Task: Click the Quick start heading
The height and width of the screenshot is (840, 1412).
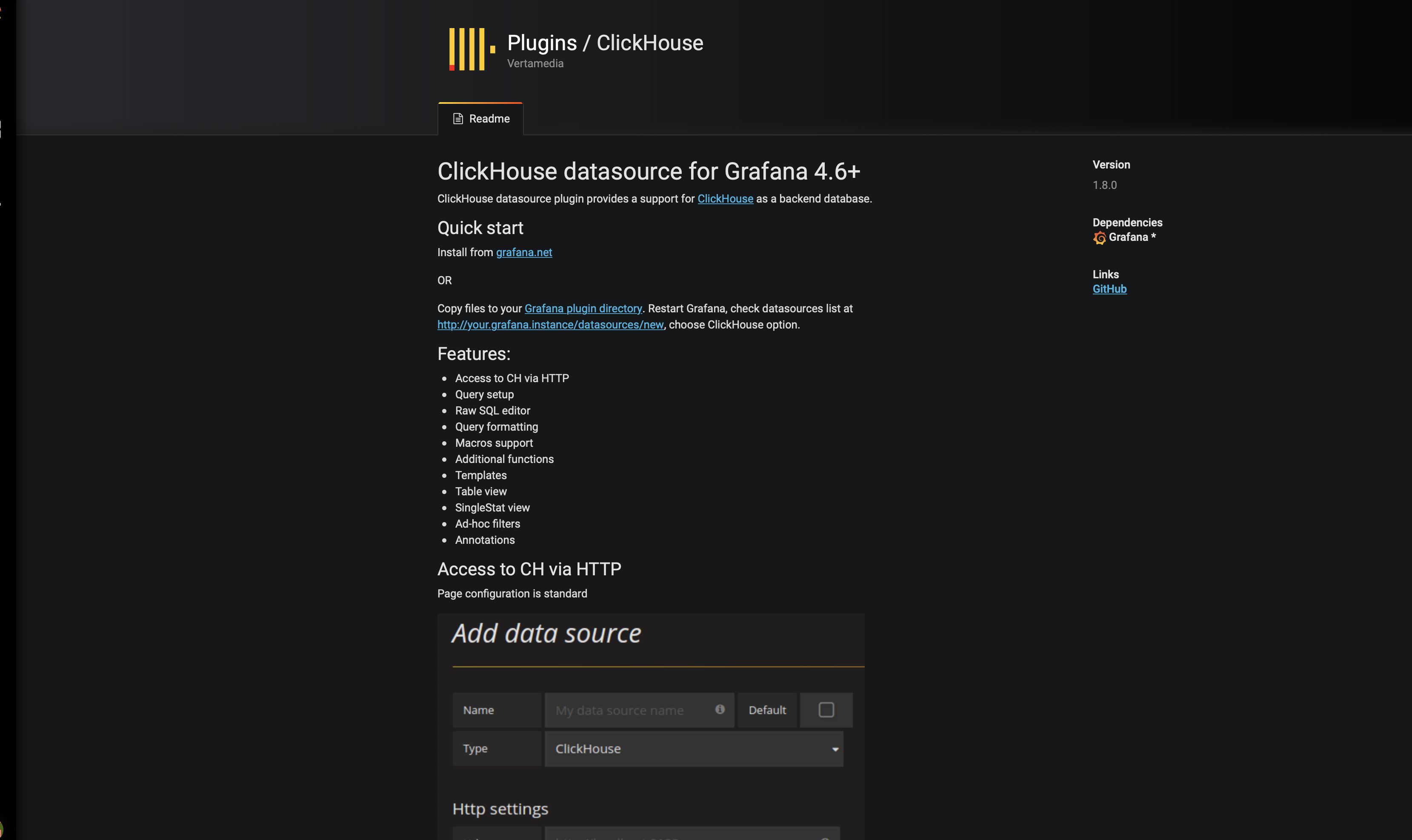Action: click(480, 228)
